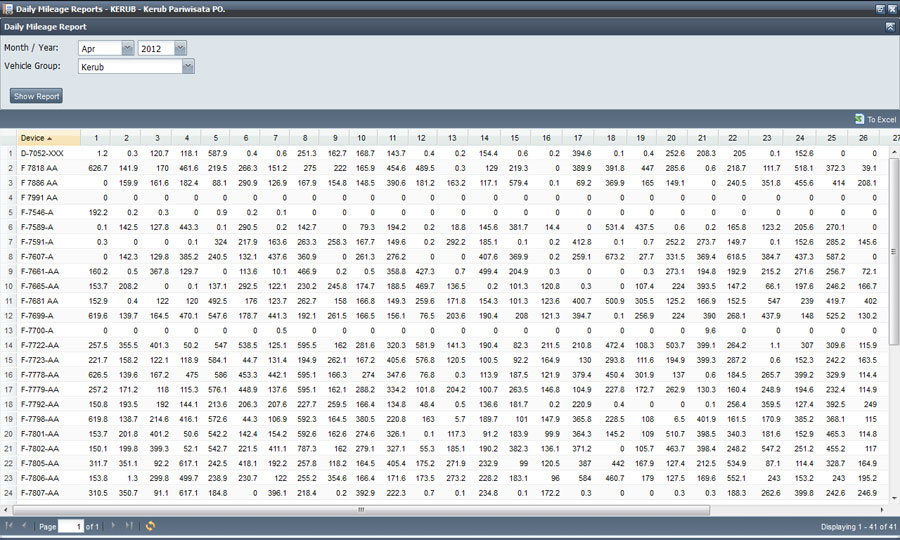
Task: Click the refresh icon in paging toolbar
Action: pyautogui.click(x=150, y=526)
